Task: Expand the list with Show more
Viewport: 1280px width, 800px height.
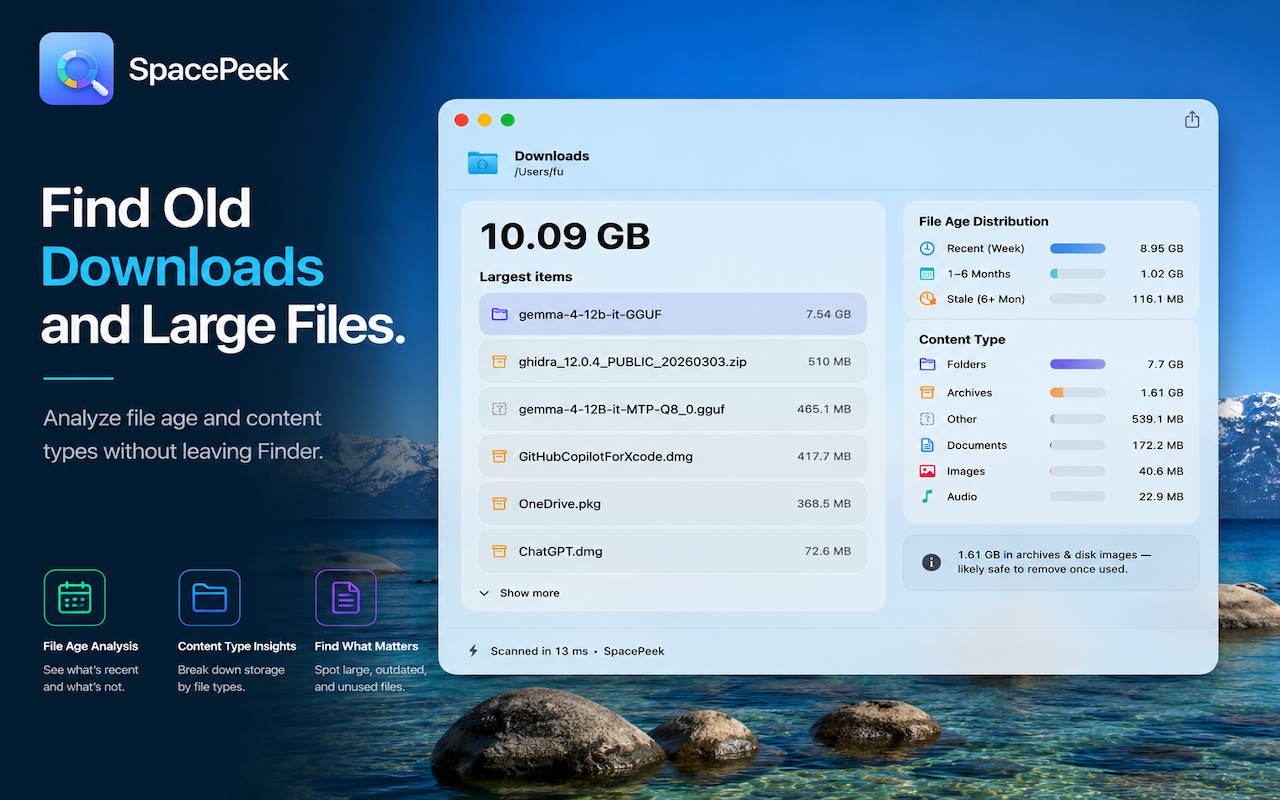Action: [x=520, y=593]
